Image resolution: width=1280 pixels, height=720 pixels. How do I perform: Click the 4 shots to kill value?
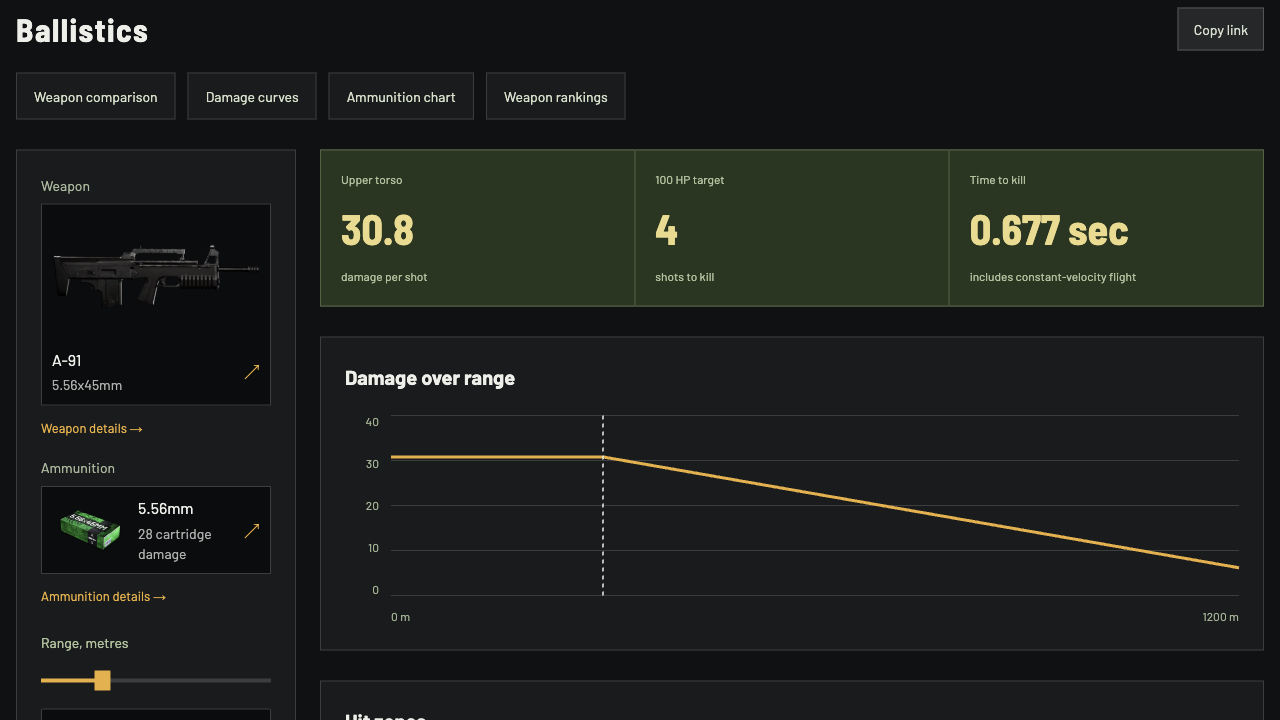666,231
